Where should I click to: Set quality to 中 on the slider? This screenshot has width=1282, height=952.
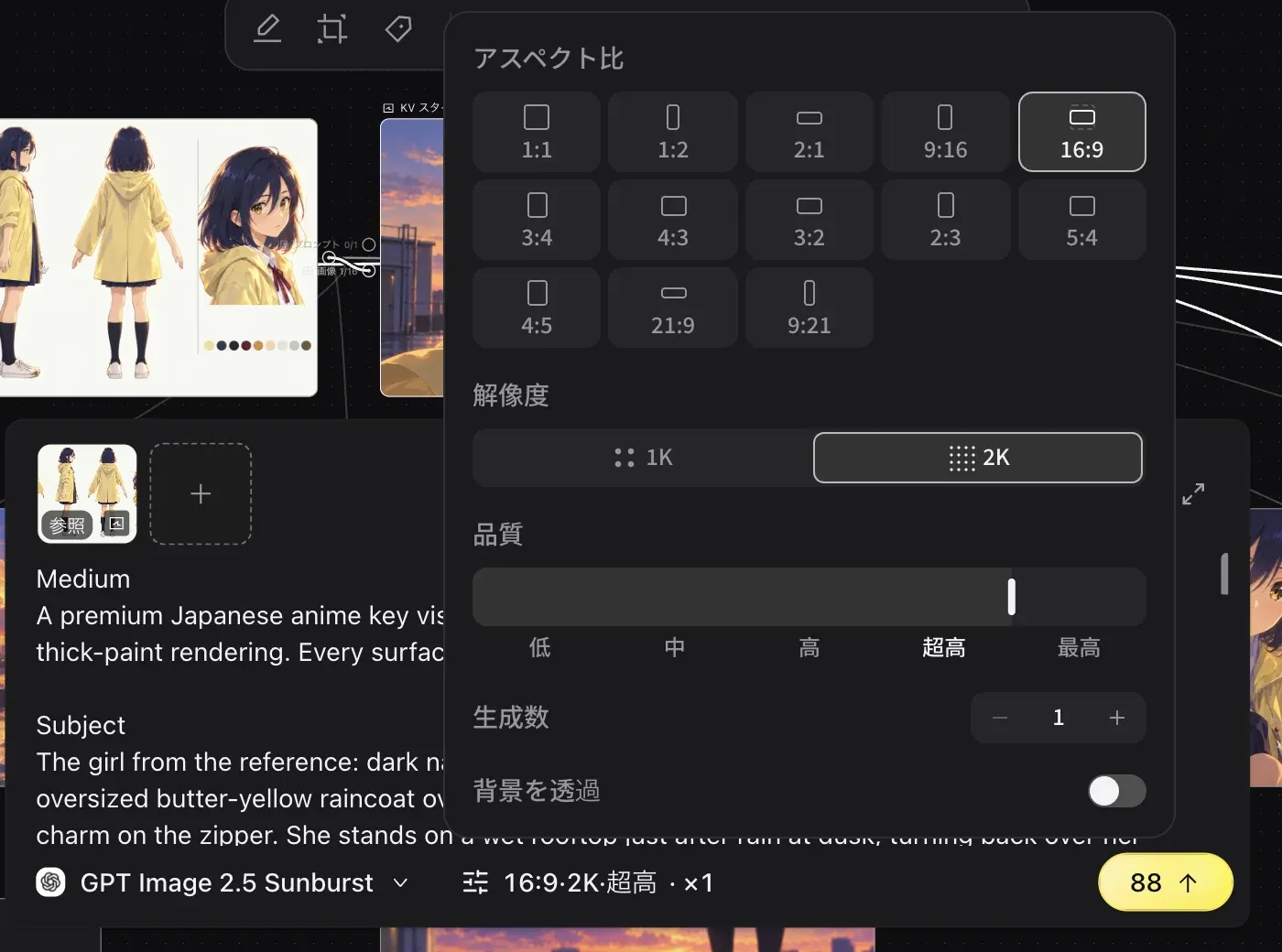click(675, 648)
